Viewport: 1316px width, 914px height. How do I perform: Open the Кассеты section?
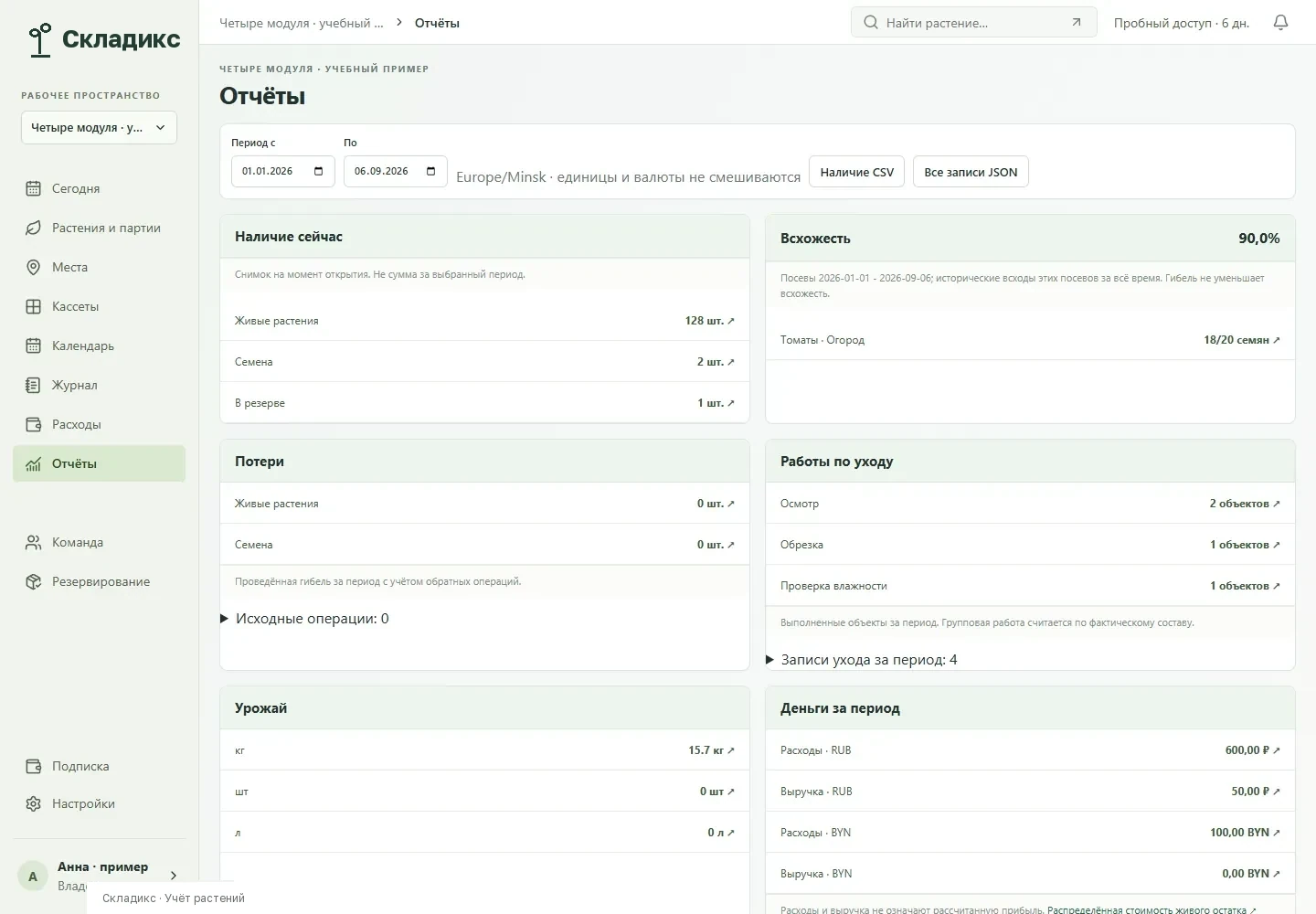(99, 306)
